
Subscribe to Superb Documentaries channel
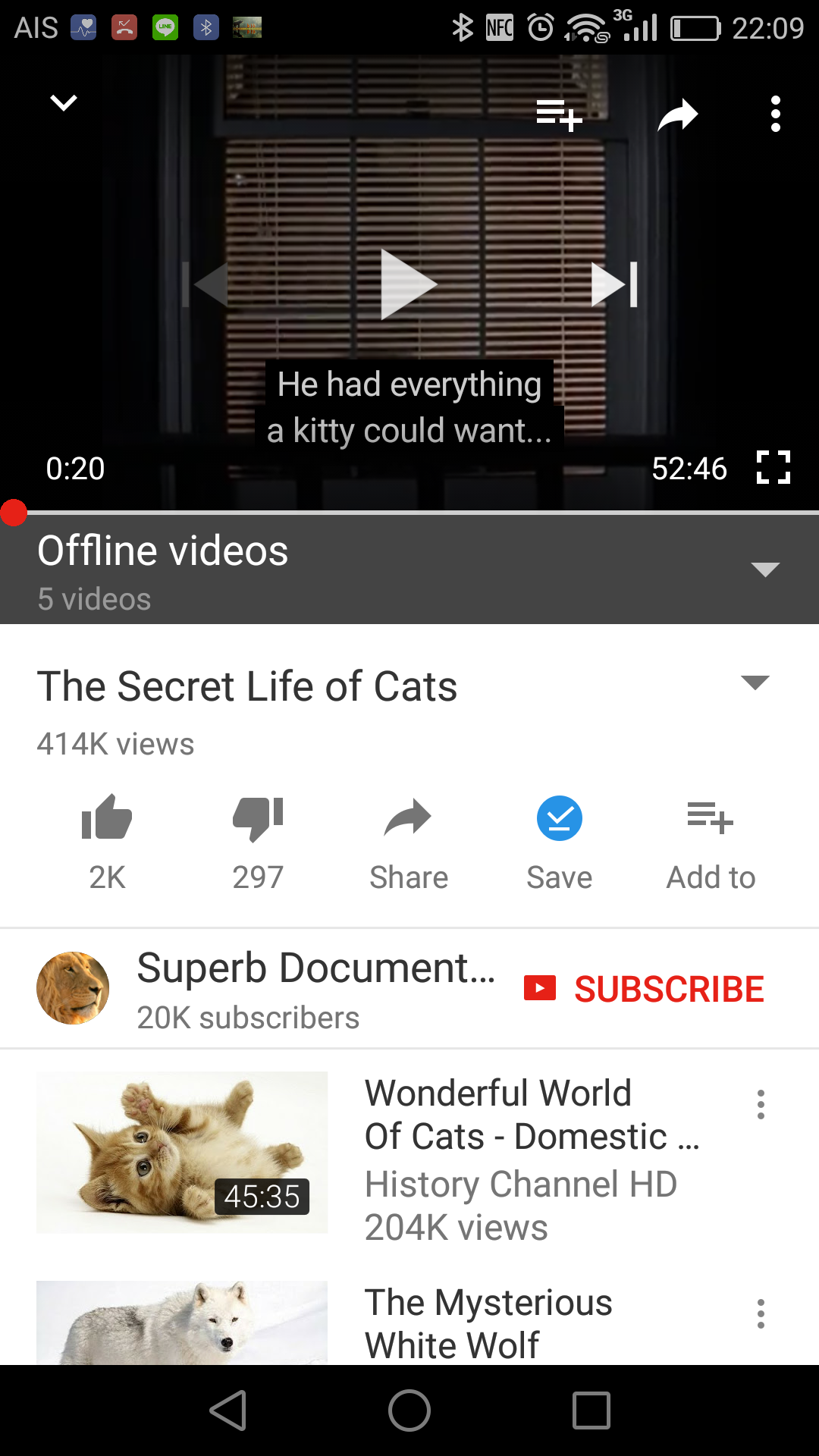click(x=644, y=989)
